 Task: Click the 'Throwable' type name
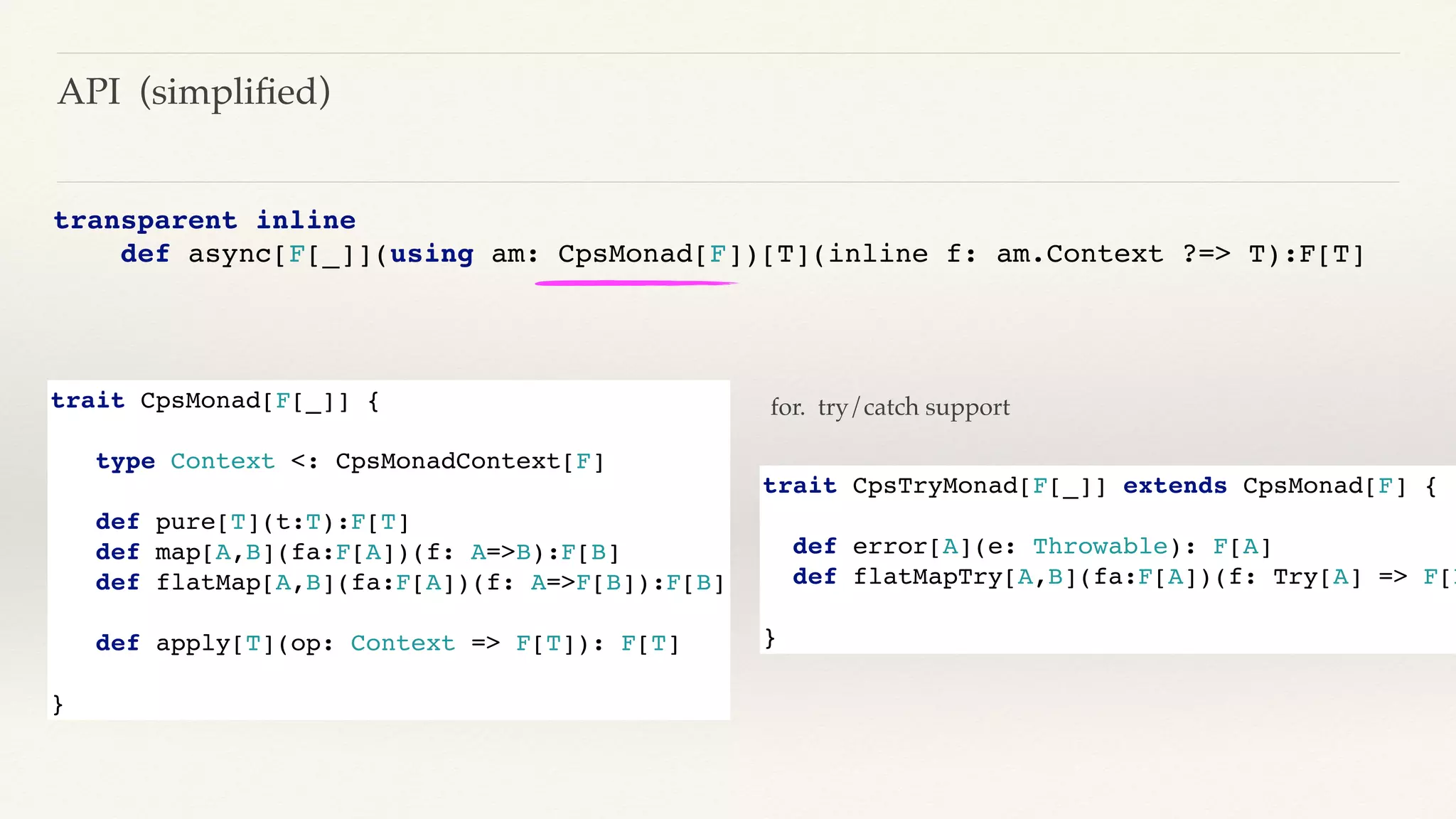(1101, 547)
